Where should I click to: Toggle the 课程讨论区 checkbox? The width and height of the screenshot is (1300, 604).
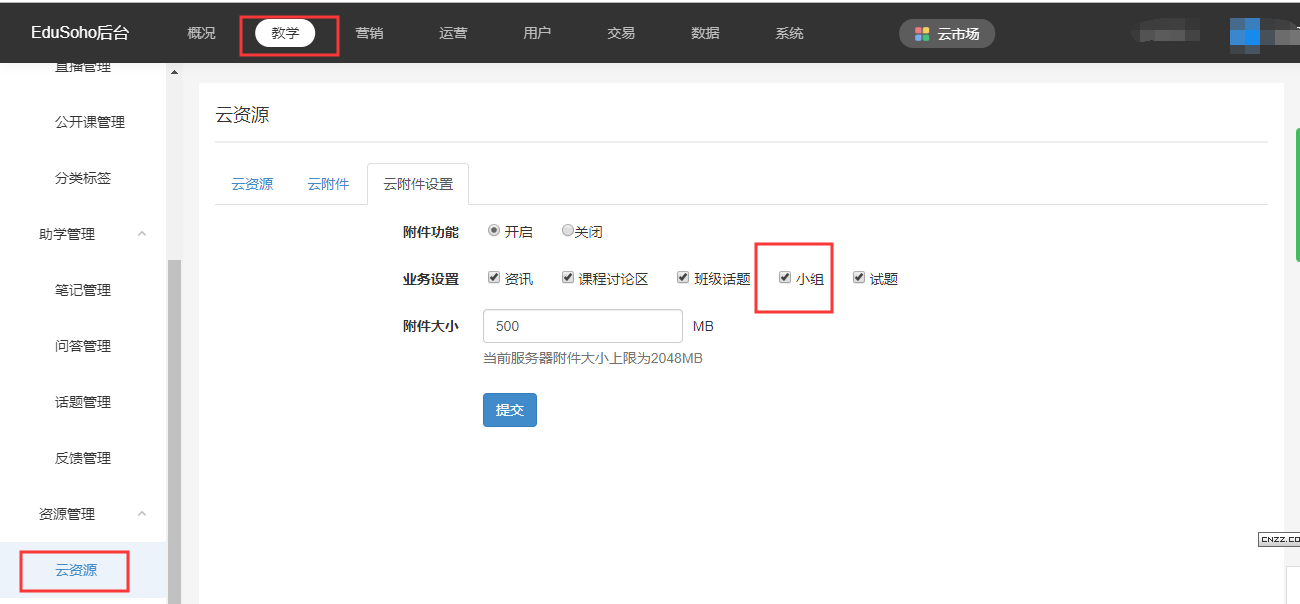(568, 278)
